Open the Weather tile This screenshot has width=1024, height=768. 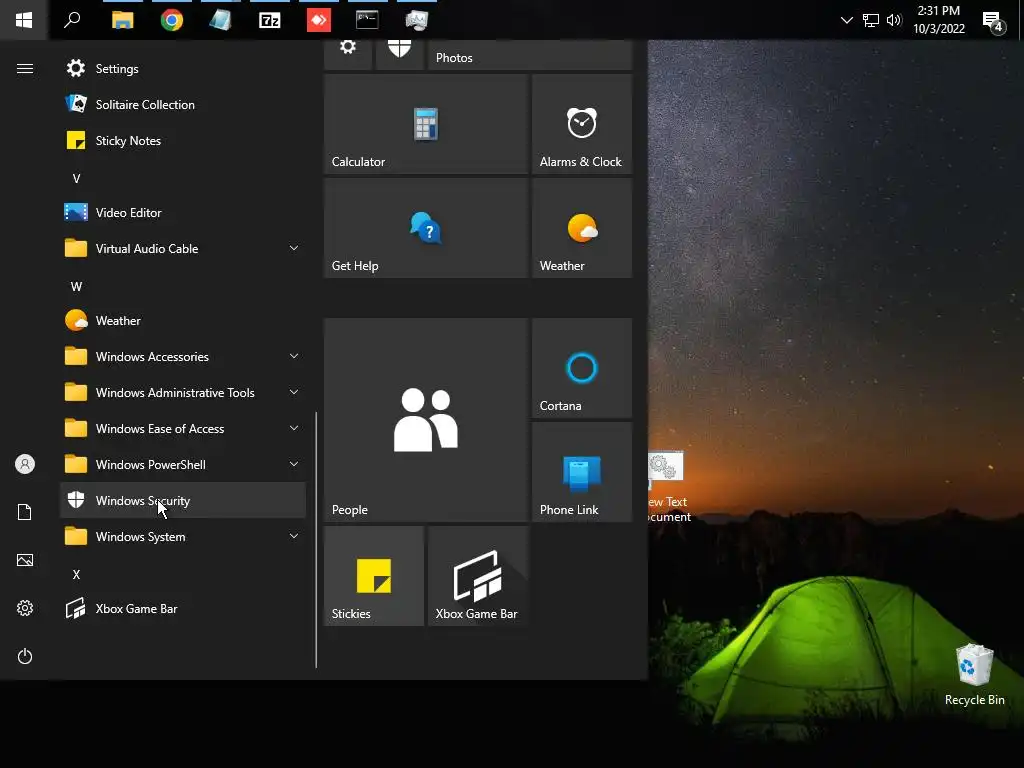pyautogui.click(x=582, y=228)
